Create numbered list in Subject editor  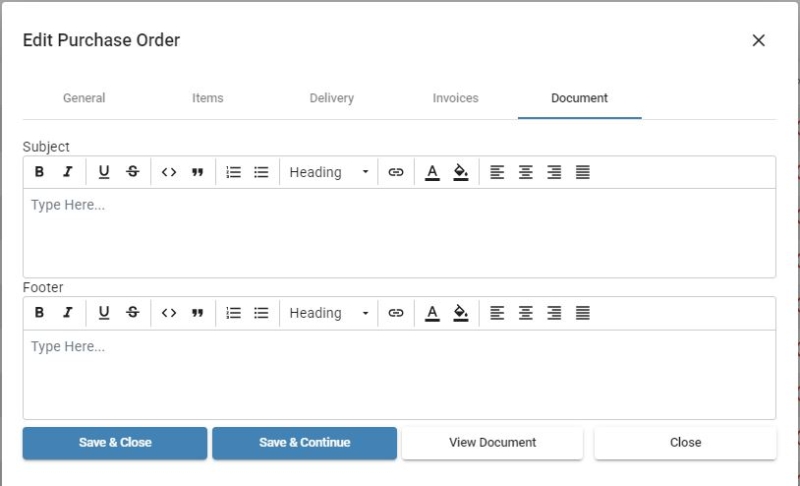tap(233, 172)
